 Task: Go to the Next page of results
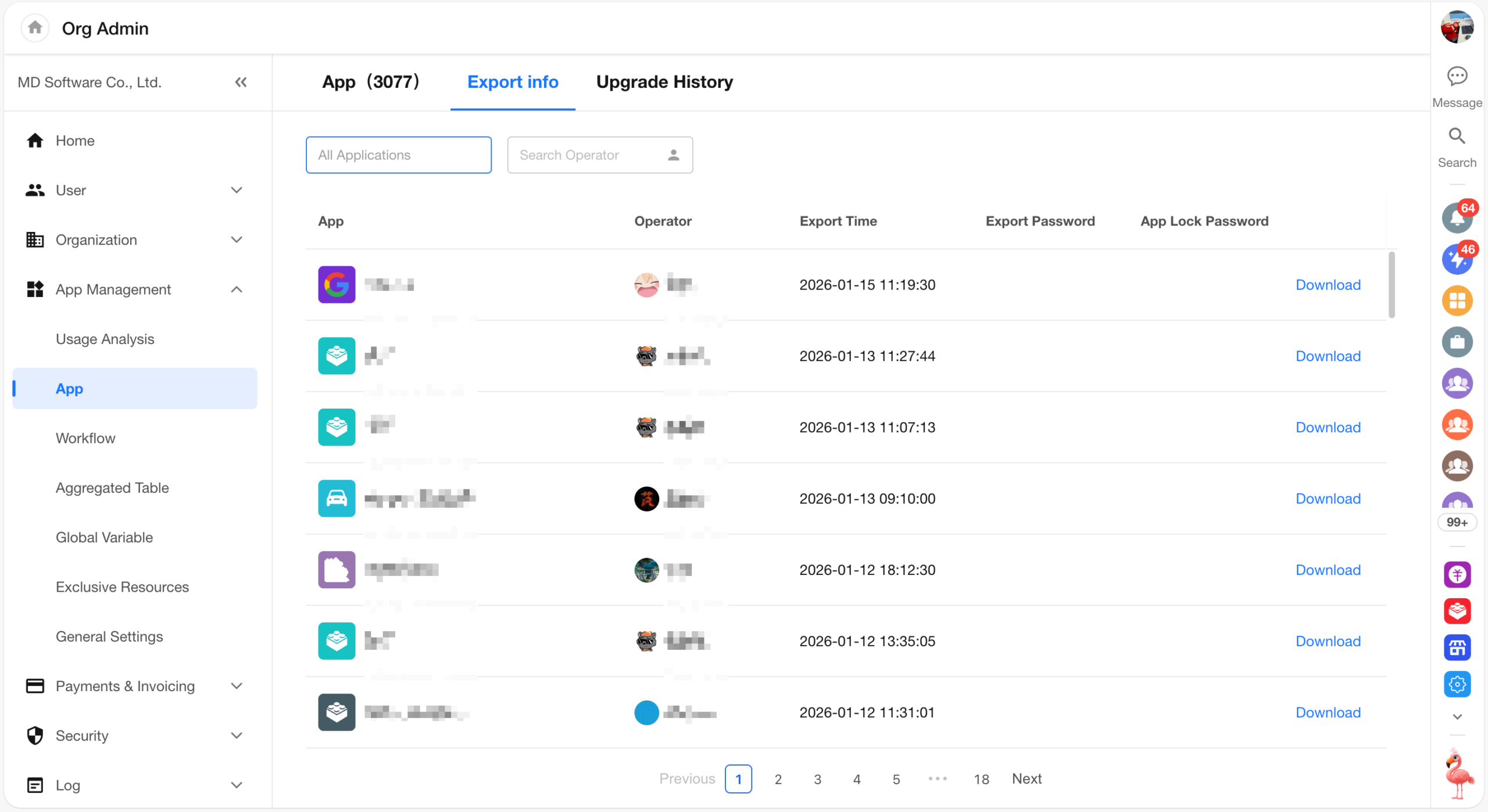tap(1026, 779)
